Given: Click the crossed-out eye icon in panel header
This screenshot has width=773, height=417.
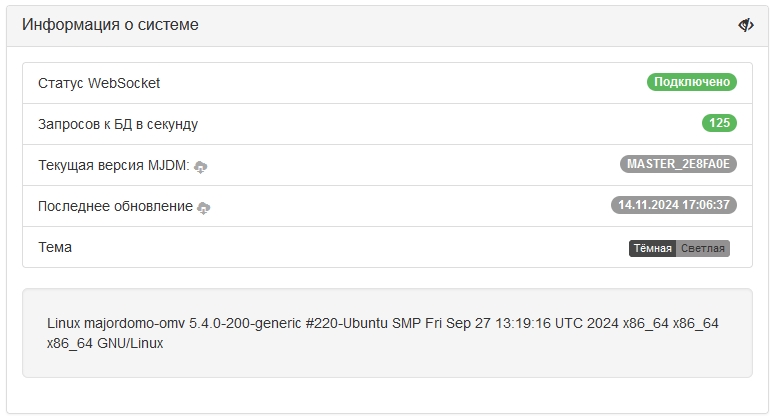Looking at the screenshot, I should click(746, 25).
